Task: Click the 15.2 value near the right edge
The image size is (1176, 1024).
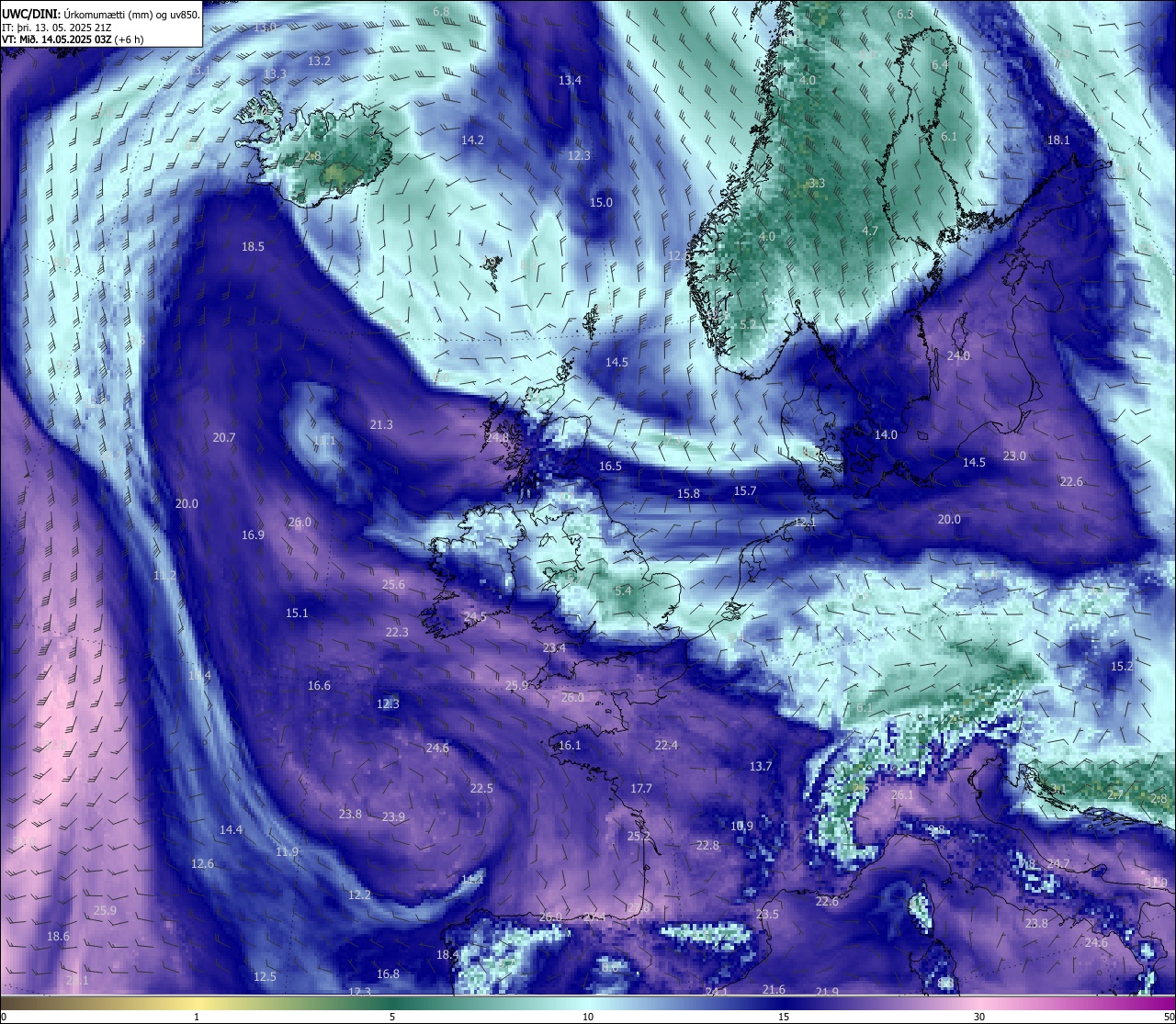Action: pyautogui.click(x=1122, y=667)
